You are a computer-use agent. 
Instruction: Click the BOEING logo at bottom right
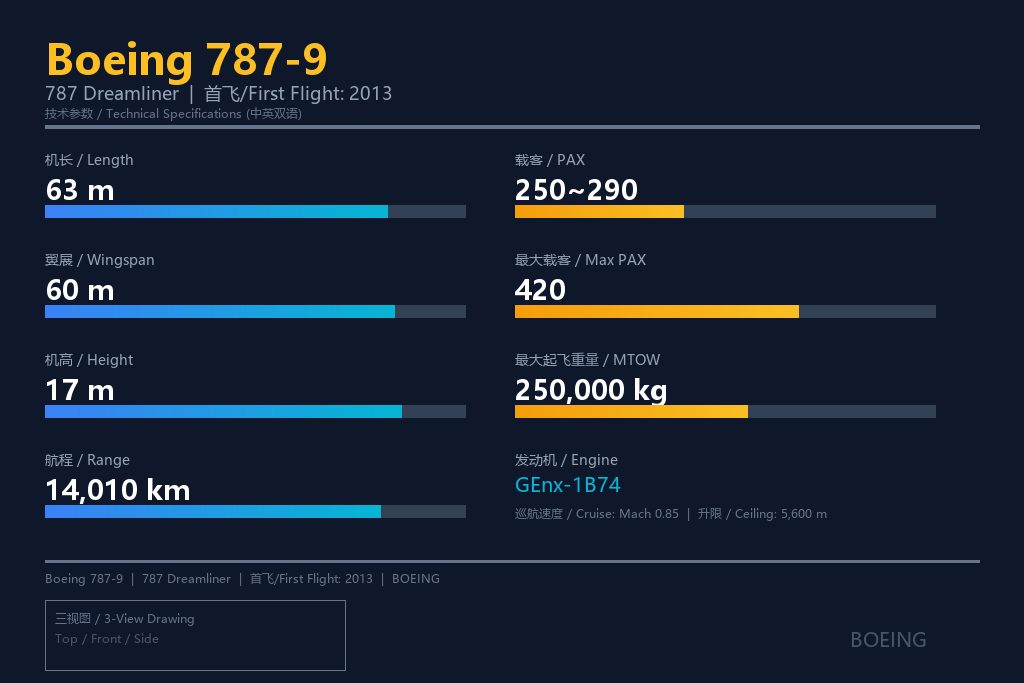click(888, 640)
